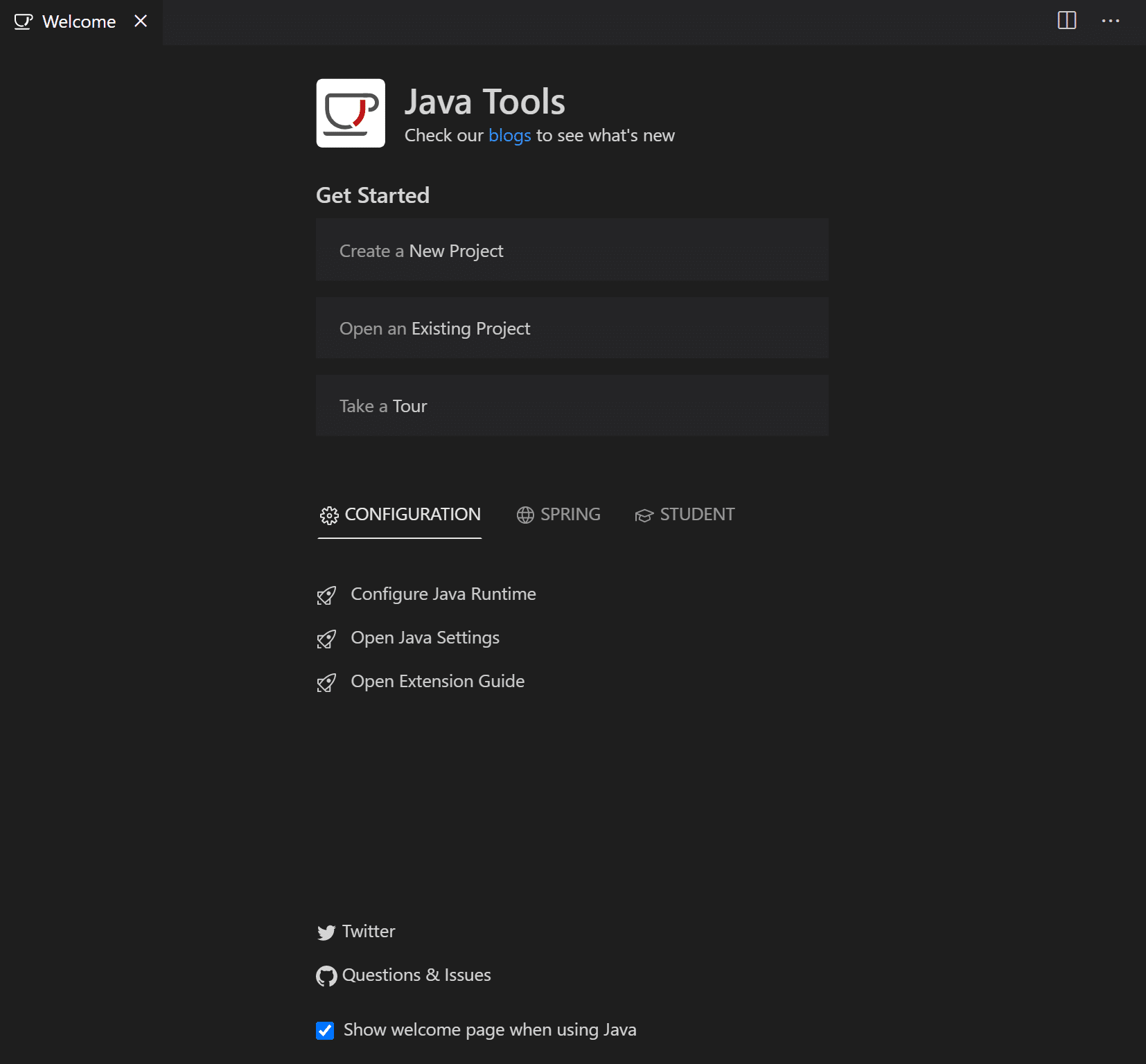This screenshot has height=1064, width=1146.
Task: Click the Java Tools coffee cup logo
Action: click(351, 113)
